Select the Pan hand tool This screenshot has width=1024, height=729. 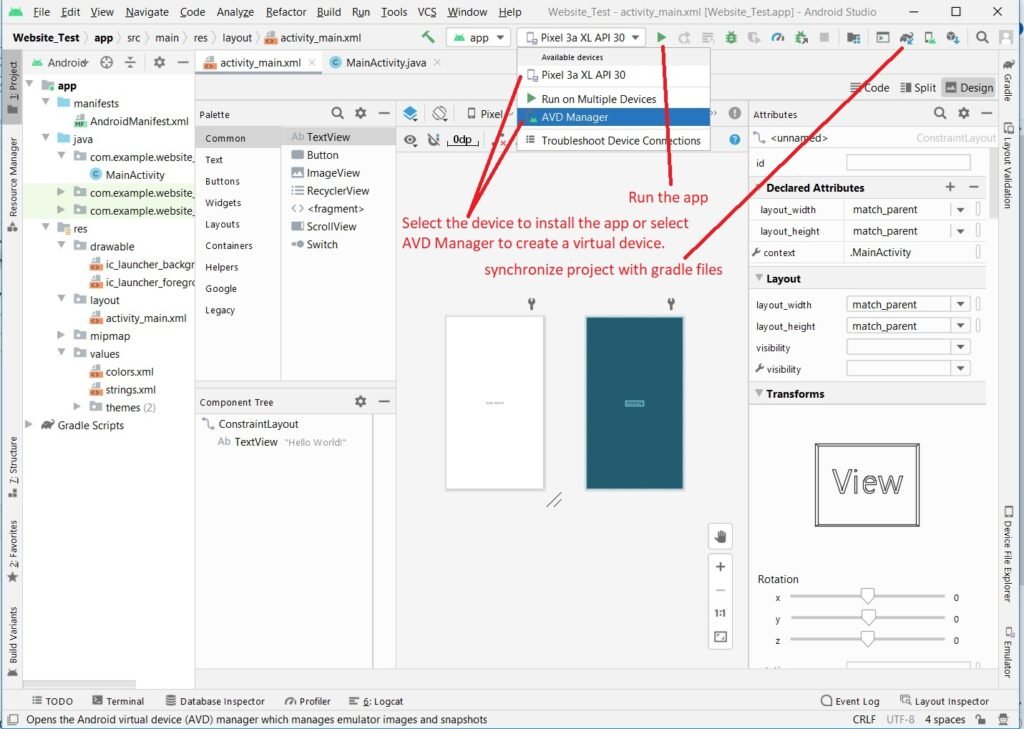coord(720,537)
